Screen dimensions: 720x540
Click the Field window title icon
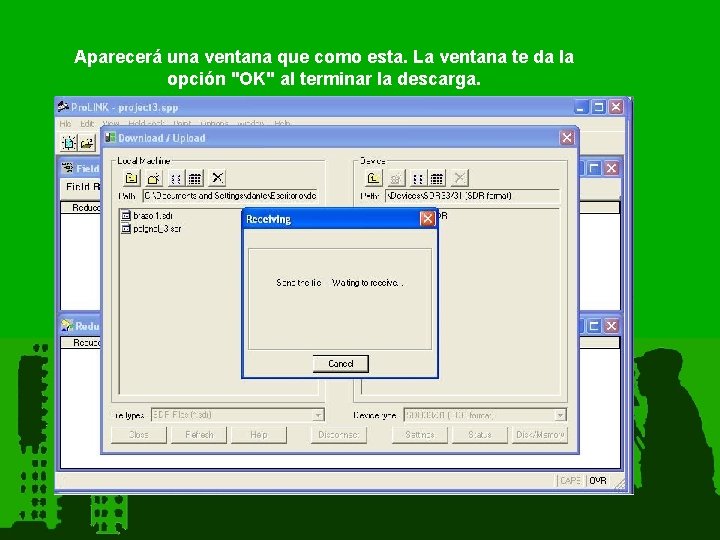68,168
